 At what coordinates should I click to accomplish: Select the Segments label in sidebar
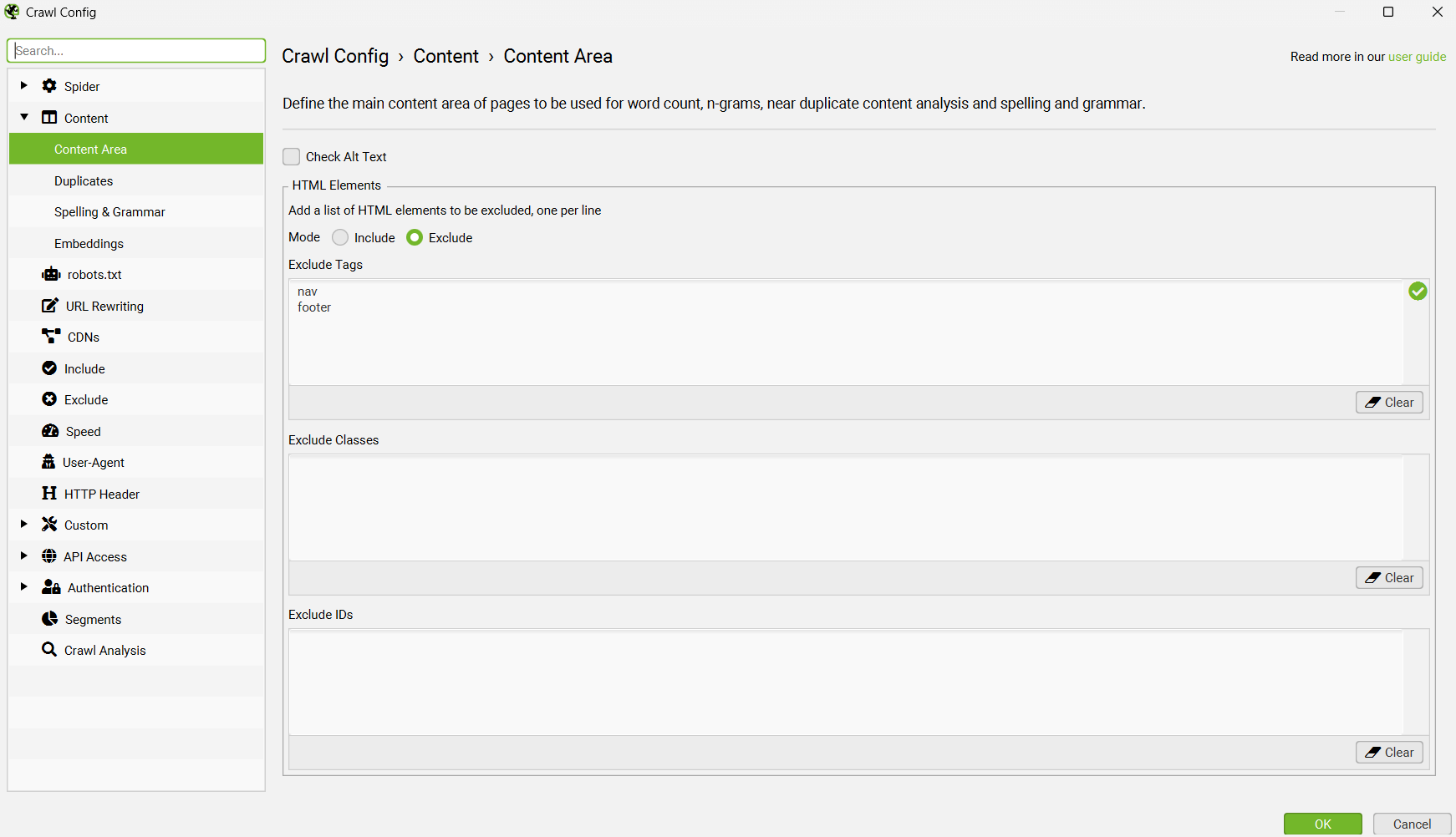[x=93, y=619]
